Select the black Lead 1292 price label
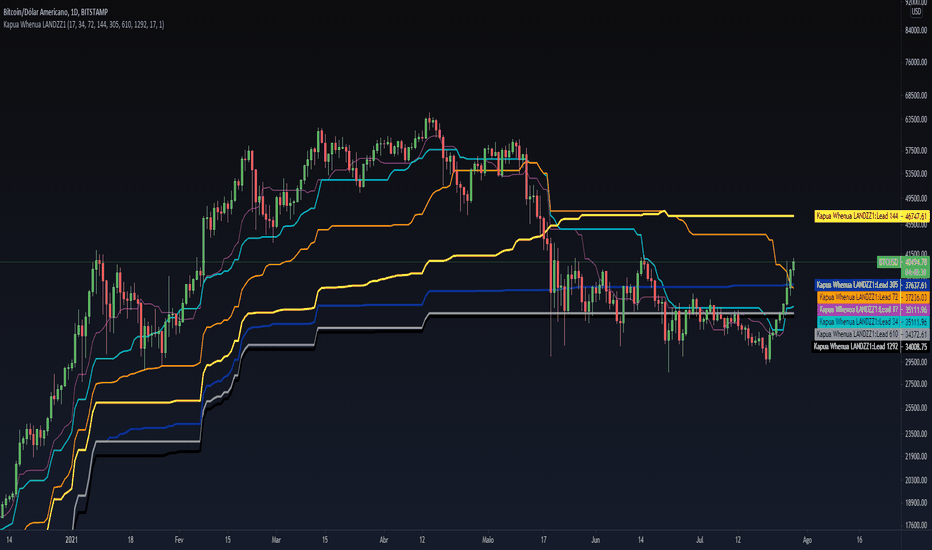932x550 pixels. click(x=870, y=347)
